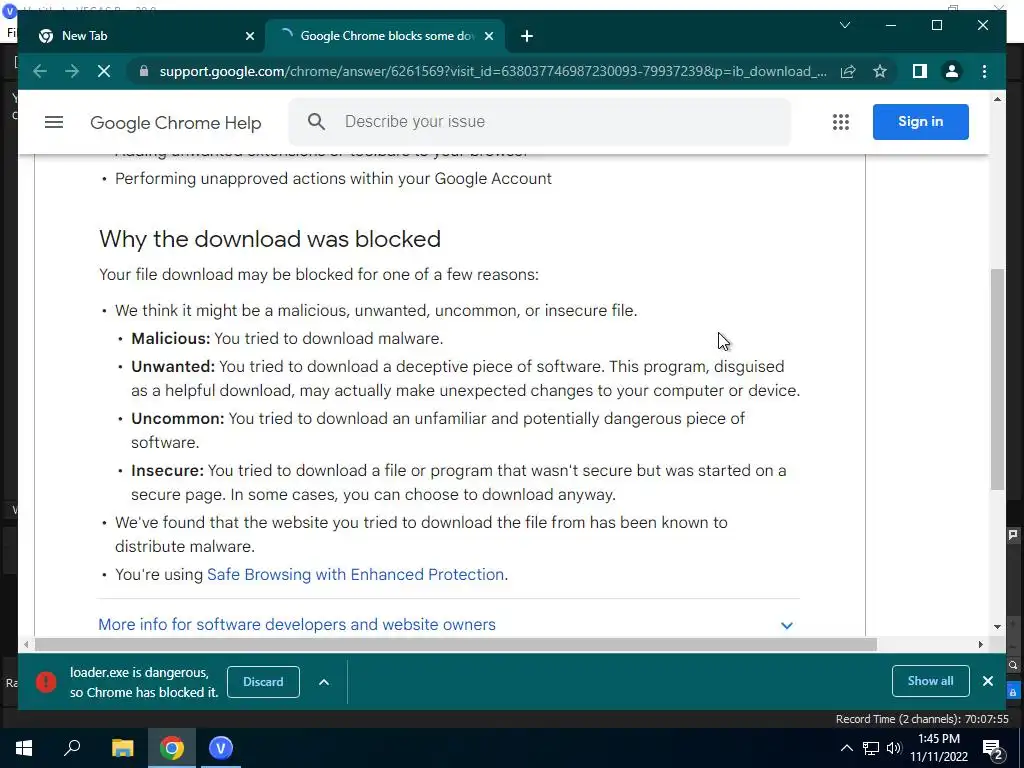1024x768 pixels.
Task: Discard the blocked loader.exe download
Action: coord(263,682)
